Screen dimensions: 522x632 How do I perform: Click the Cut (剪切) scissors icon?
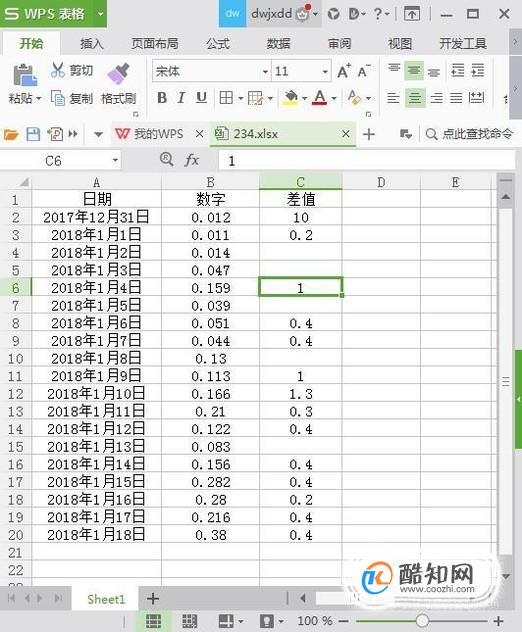(x=58, y=70)
